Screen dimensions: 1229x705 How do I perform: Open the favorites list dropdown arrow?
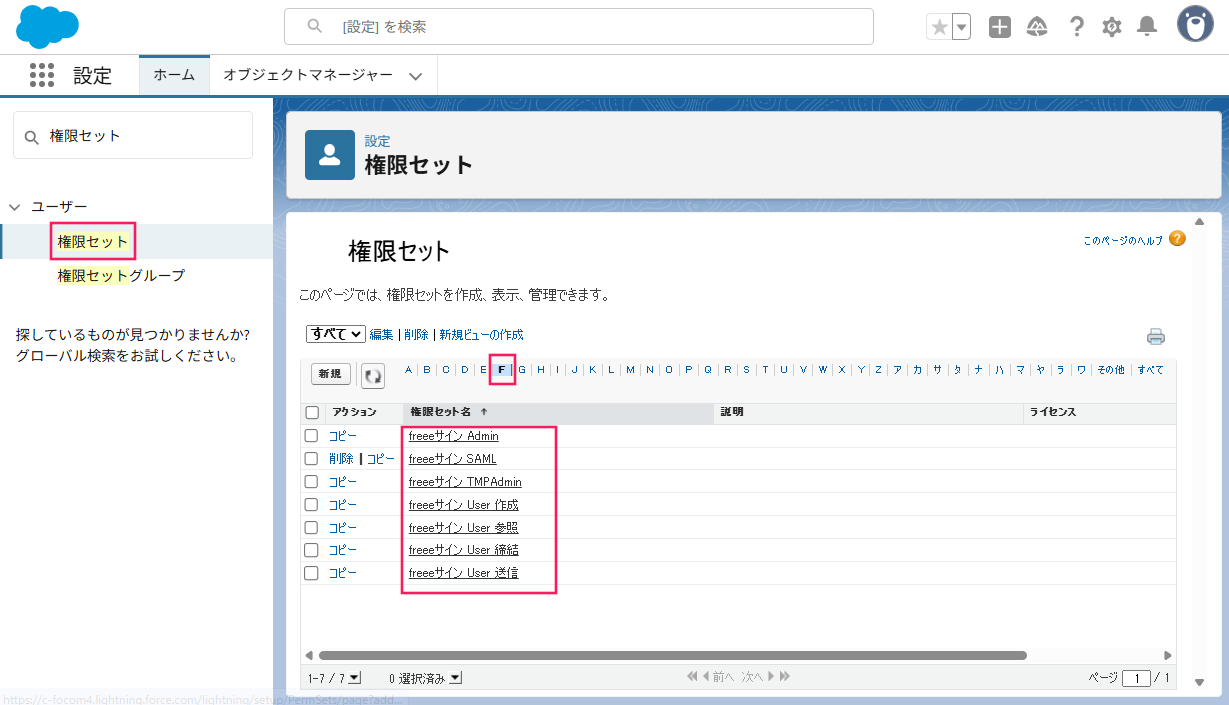click(961, 27)
